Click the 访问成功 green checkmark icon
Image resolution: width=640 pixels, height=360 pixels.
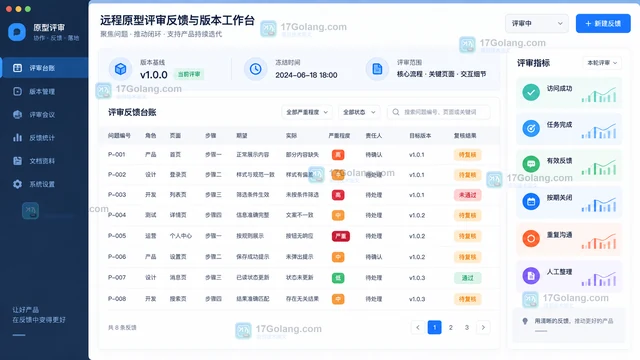coord(531,92)
